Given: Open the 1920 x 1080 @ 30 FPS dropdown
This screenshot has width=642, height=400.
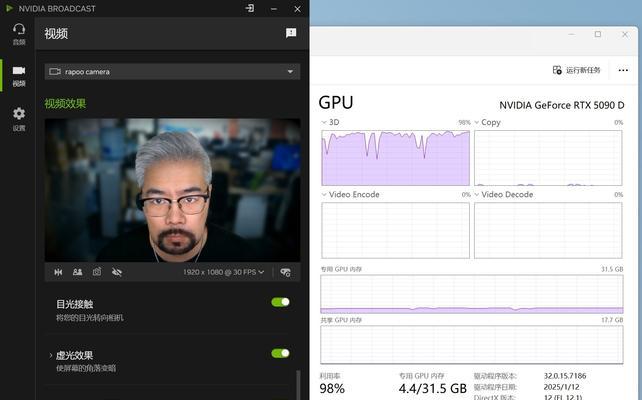Looking at the screenshot, I should pyautogui.click(x=224, y=272).
